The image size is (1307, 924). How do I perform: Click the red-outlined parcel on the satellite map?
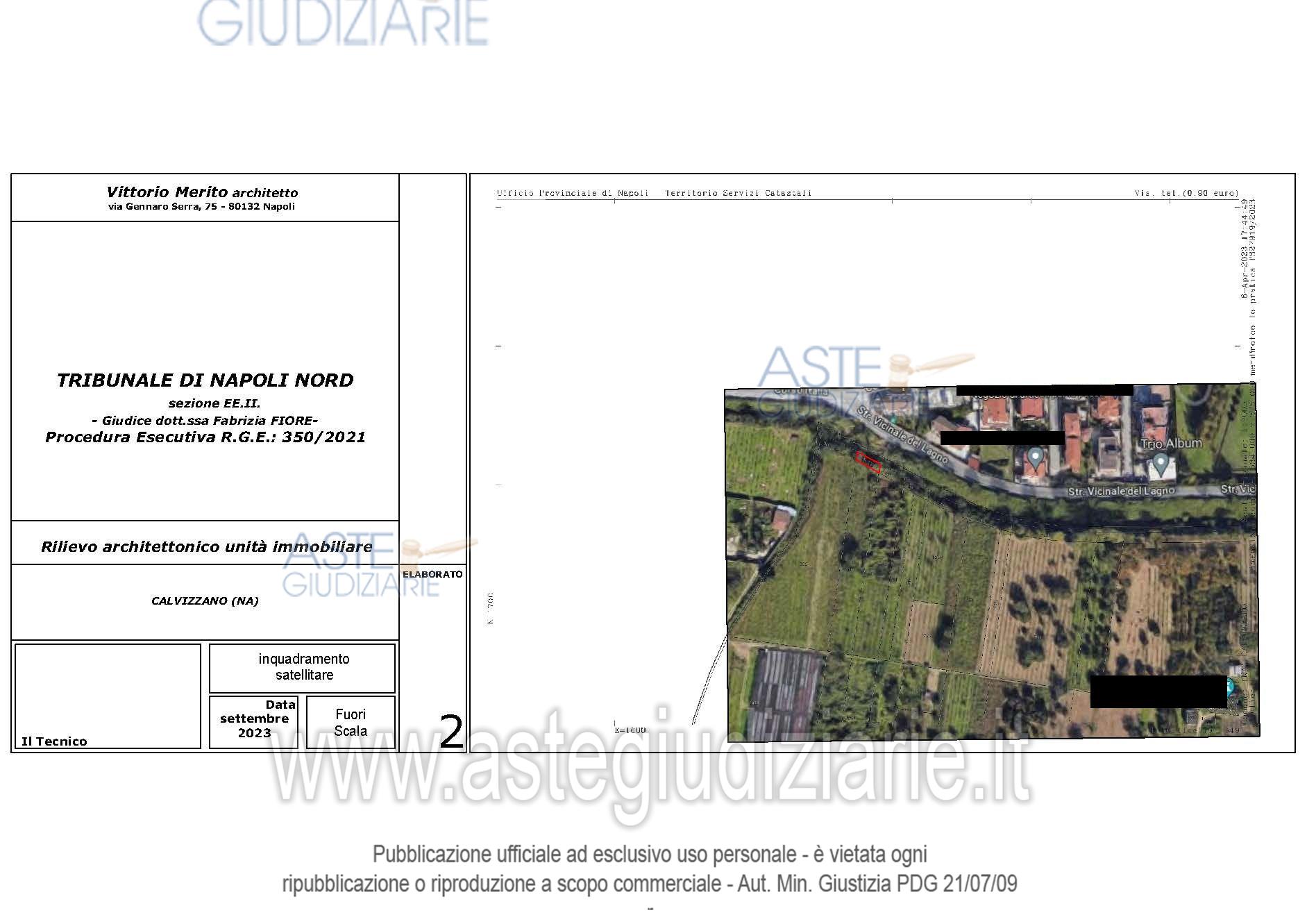coord(868,462)
